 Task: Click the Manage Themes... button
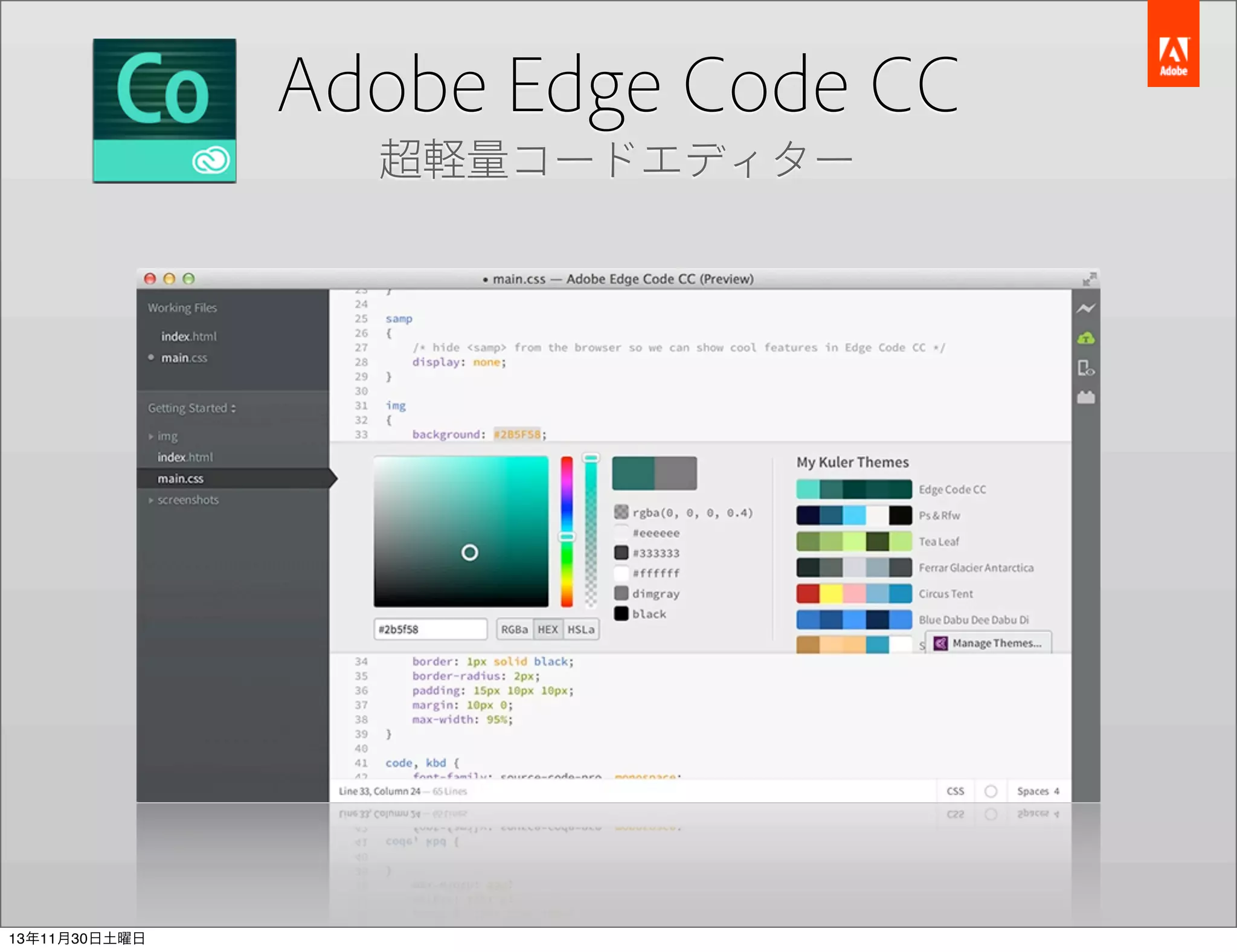(x=989, y=643)
